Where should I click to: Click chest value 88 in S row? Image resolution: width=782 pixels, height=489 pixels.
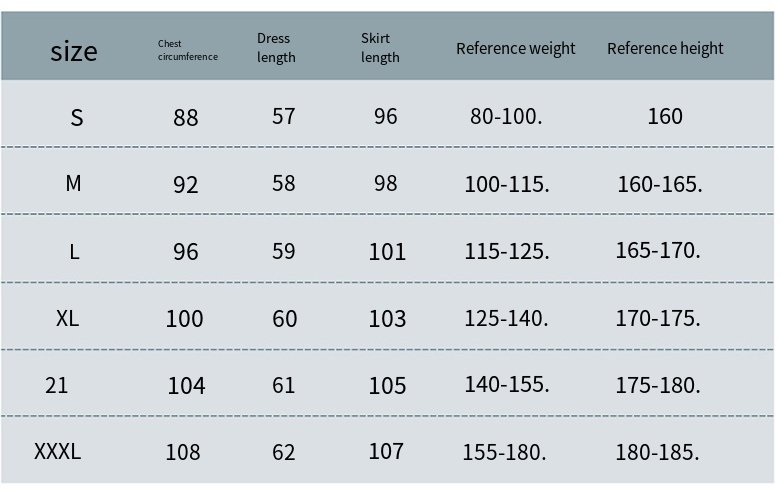[x=186, y=117]
